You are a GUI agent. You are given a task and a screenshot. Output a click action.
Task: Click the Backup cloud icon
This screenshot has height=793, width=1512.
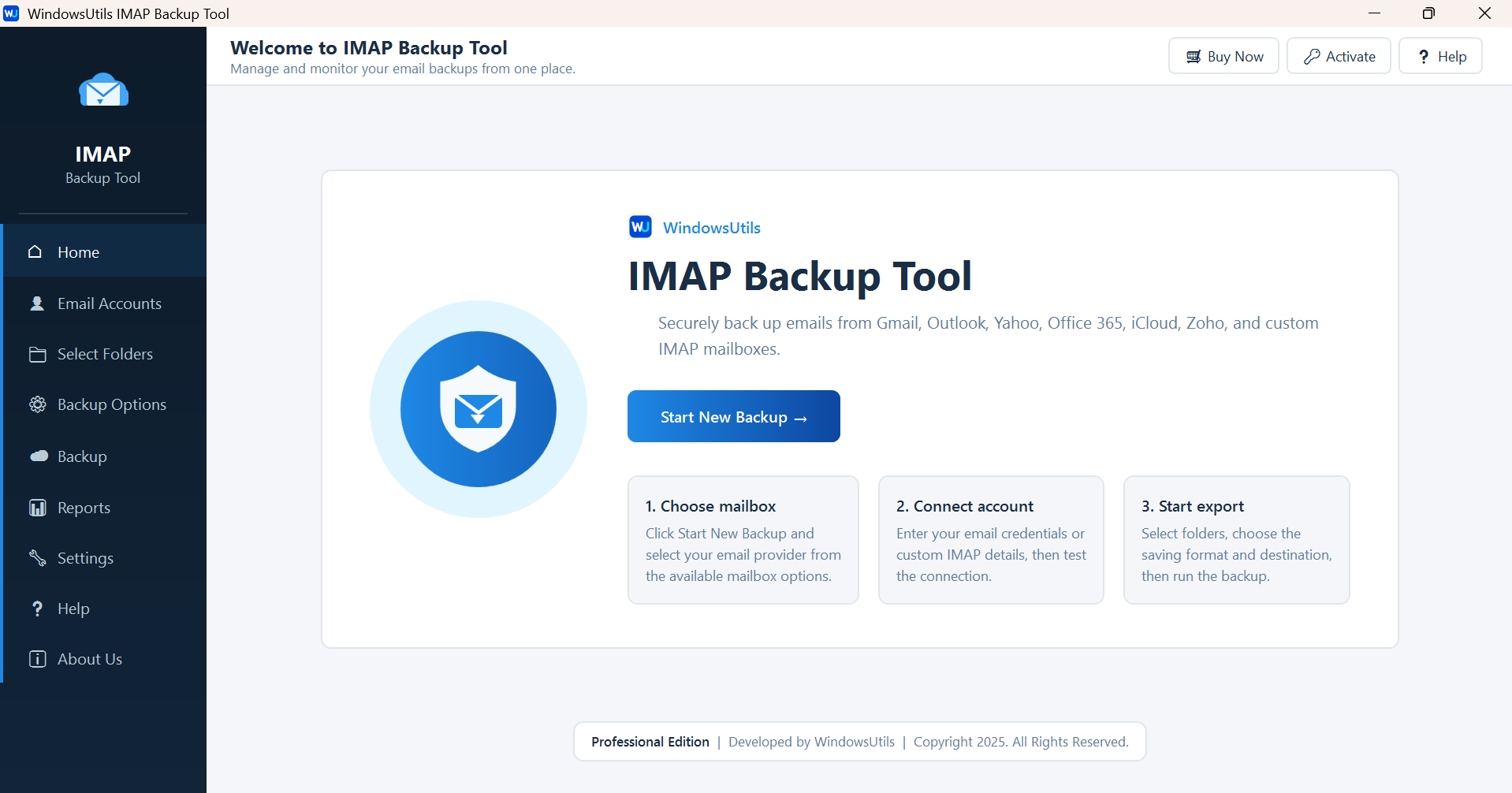click(39, 456)
